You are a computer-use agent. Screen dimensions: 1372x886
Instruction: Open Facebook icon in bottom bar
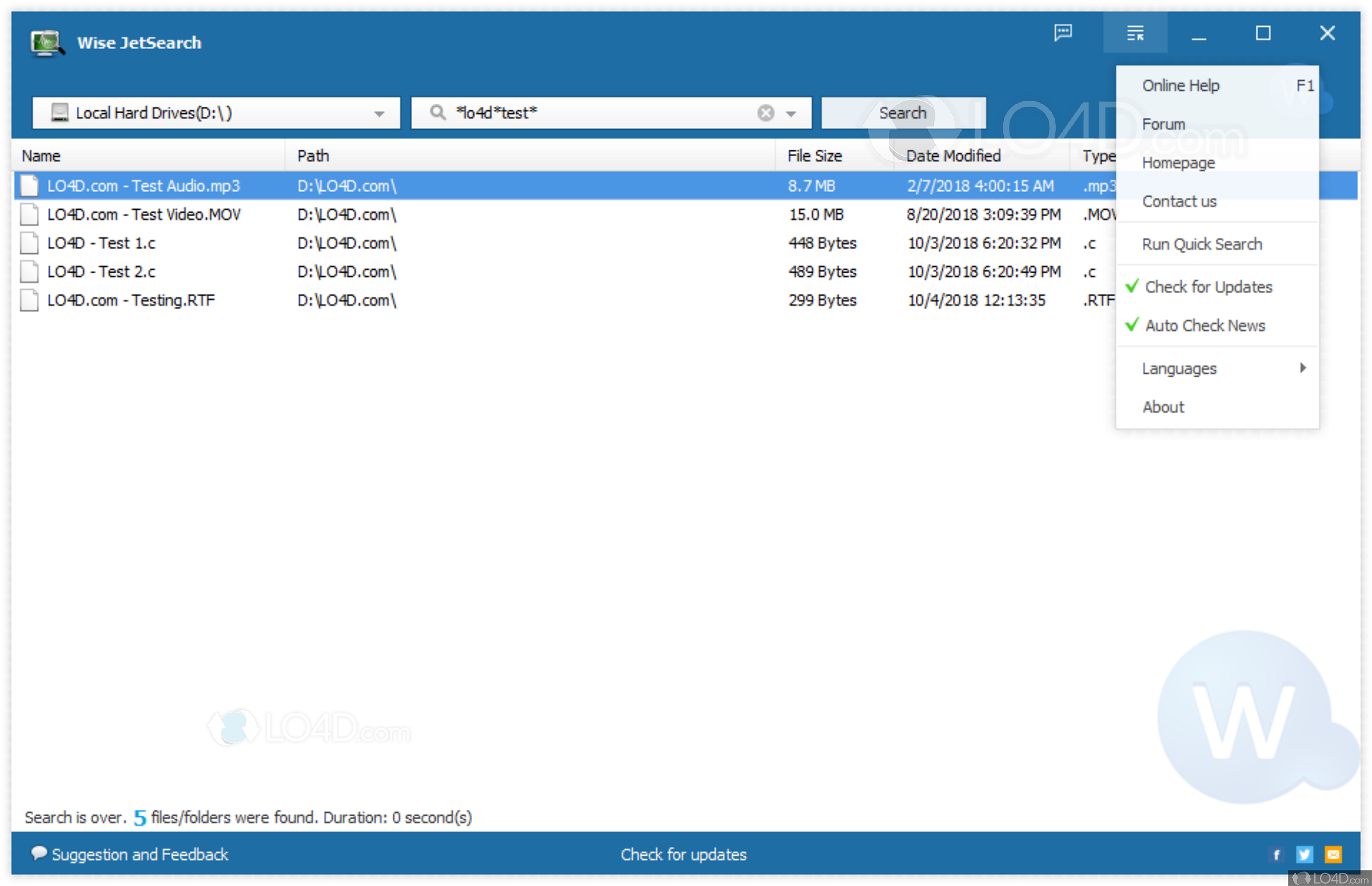pyautogui.click(x=1277, y=855)
